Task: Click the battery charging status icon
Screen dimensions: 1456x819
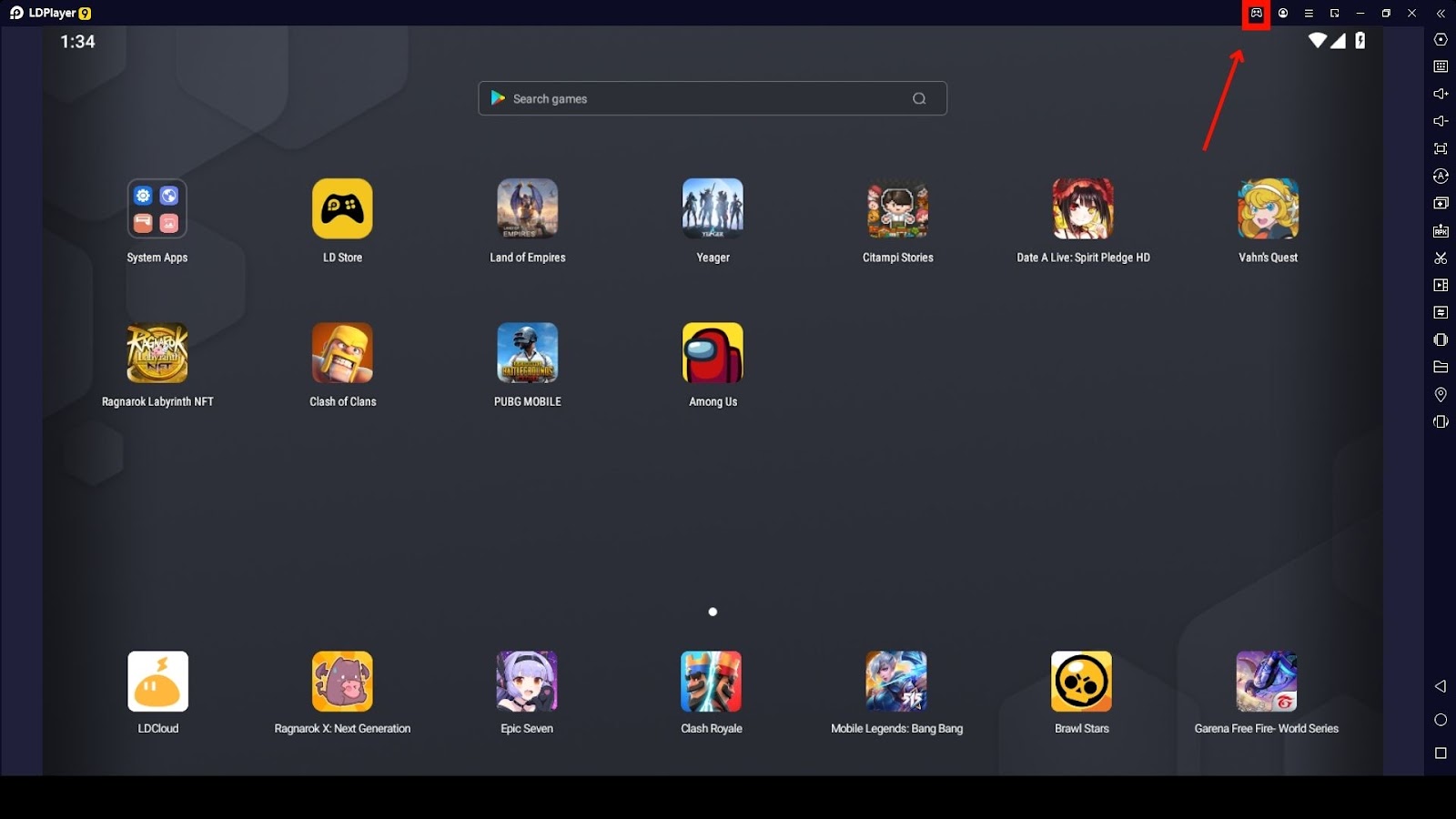Action: coord(1360,40)
